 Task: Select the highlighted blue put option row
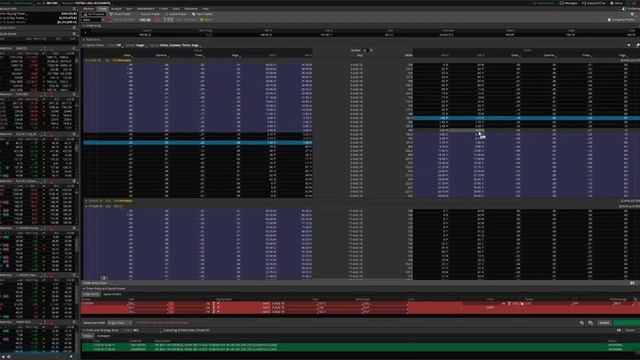click(x=526, y=118)
